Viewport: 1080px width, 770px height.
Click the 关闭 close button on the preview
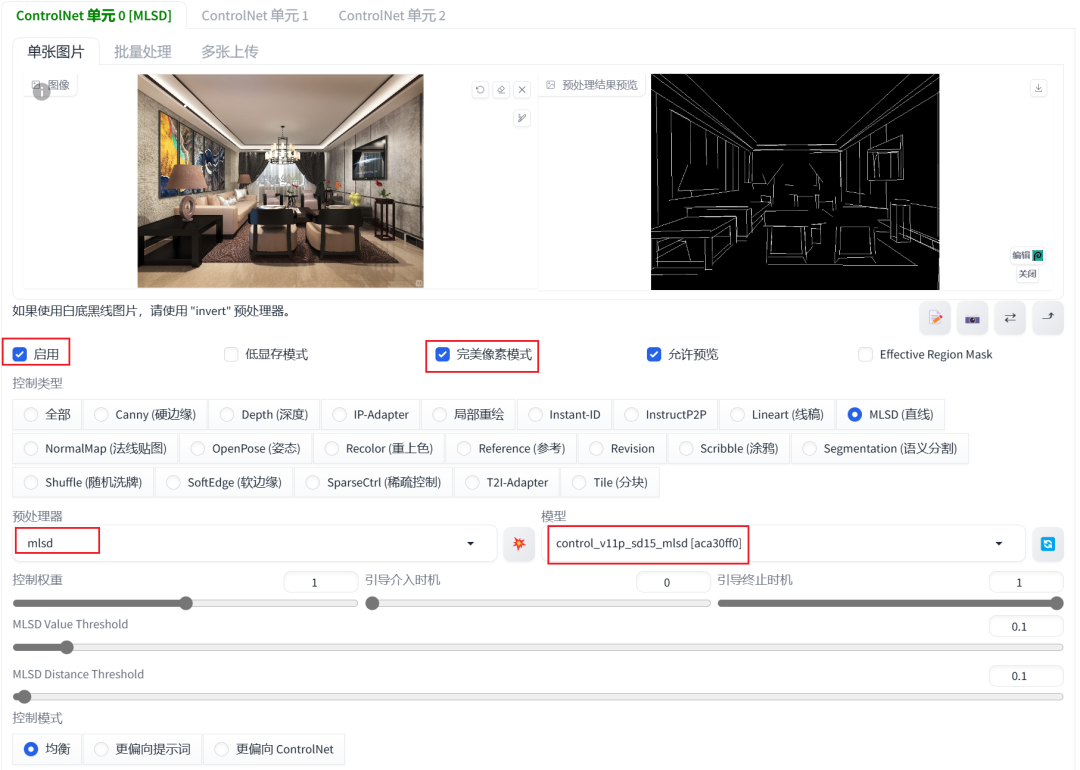pyautogui.click(x=1028, y=274)
